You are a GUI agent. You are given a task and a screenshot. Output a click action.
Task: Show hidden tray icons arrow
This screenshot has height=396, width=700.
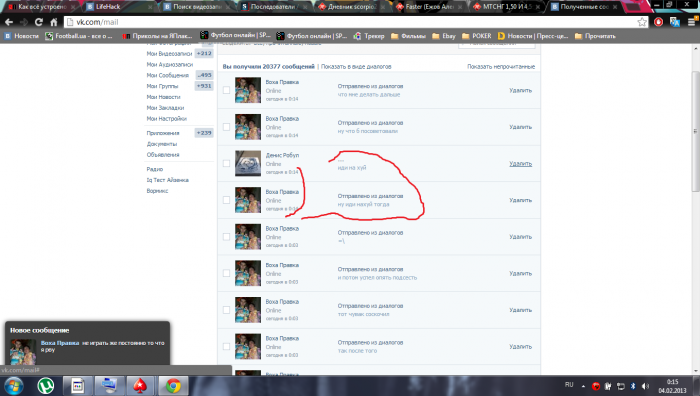[583, 386]
